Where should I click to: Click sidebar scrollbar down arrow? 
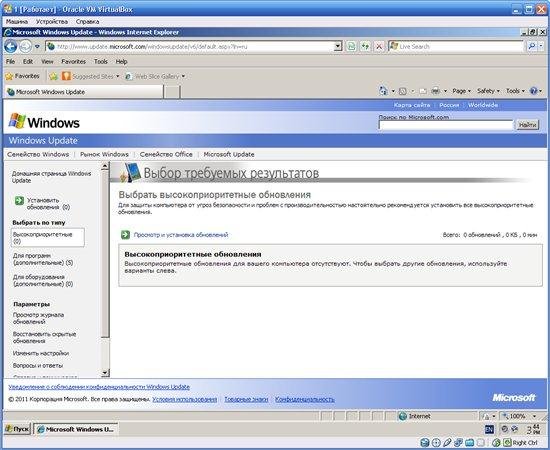point(105,372)
